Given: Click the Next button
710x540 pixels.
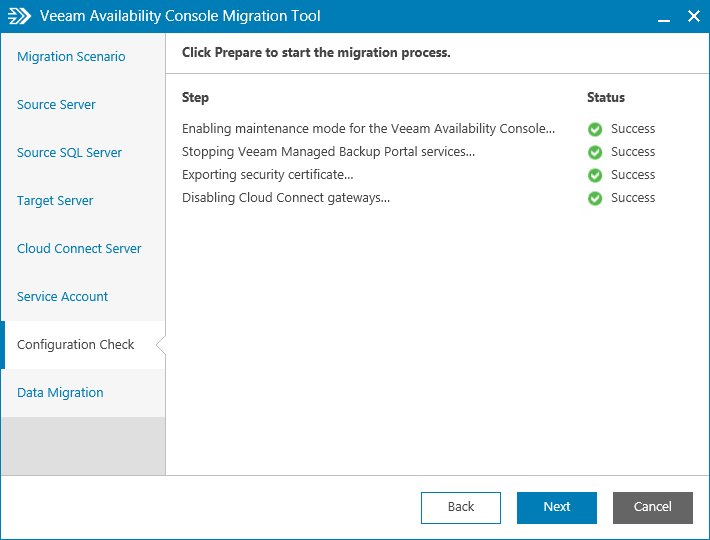Looking at the screenshot, I should click(557, 507).
